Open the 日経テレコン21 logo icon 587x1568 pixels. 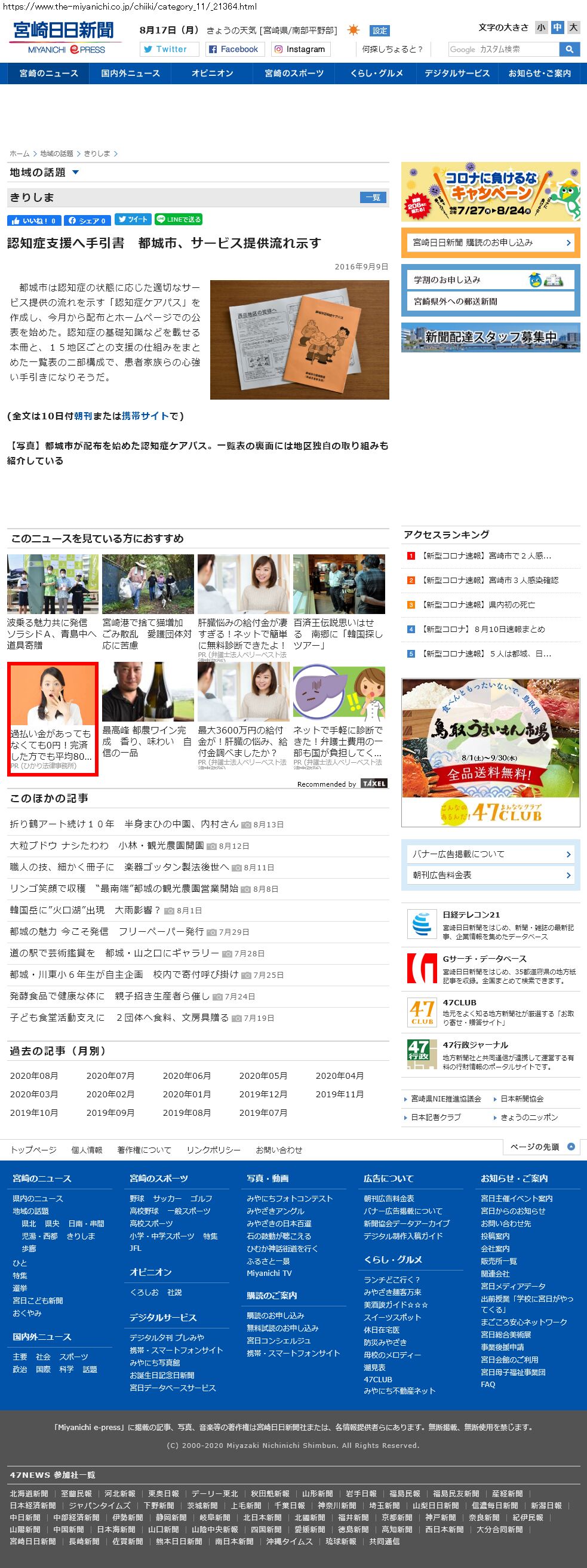point(422,925)
